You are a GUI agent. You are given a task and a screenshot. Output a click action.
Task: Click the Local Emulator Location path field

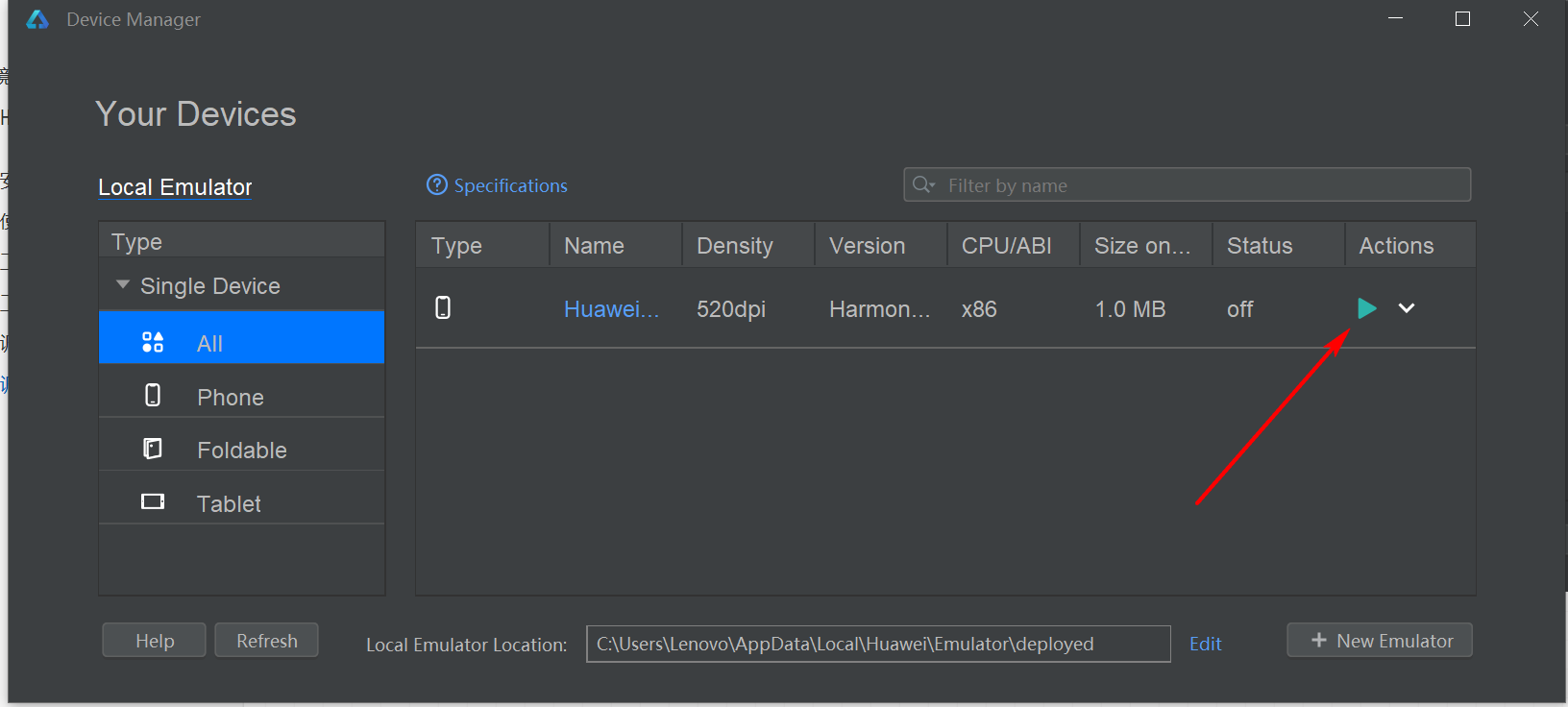877,645
